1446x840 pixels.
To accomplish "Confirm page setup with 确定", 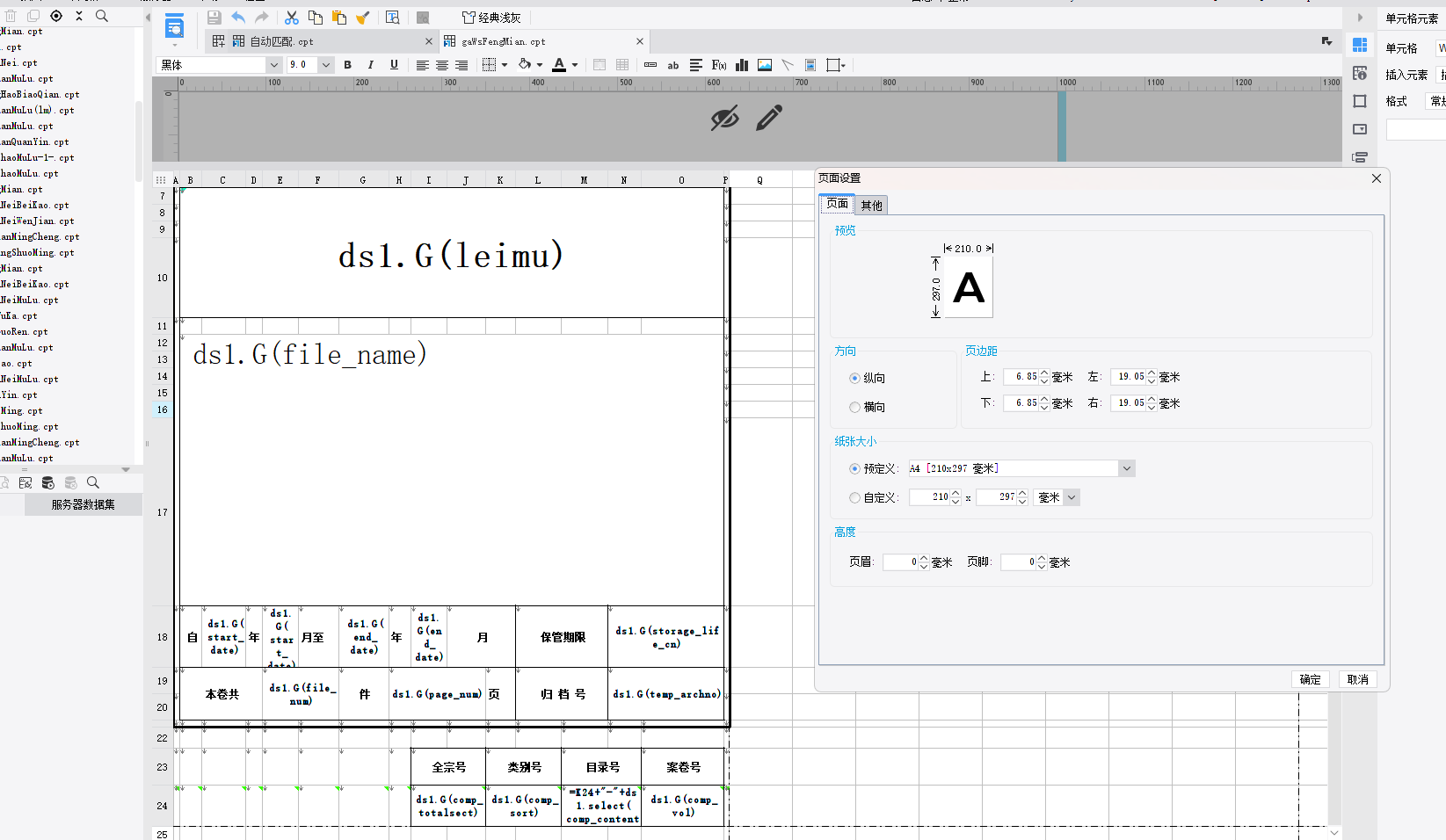I will click(x=1311, y=679).
